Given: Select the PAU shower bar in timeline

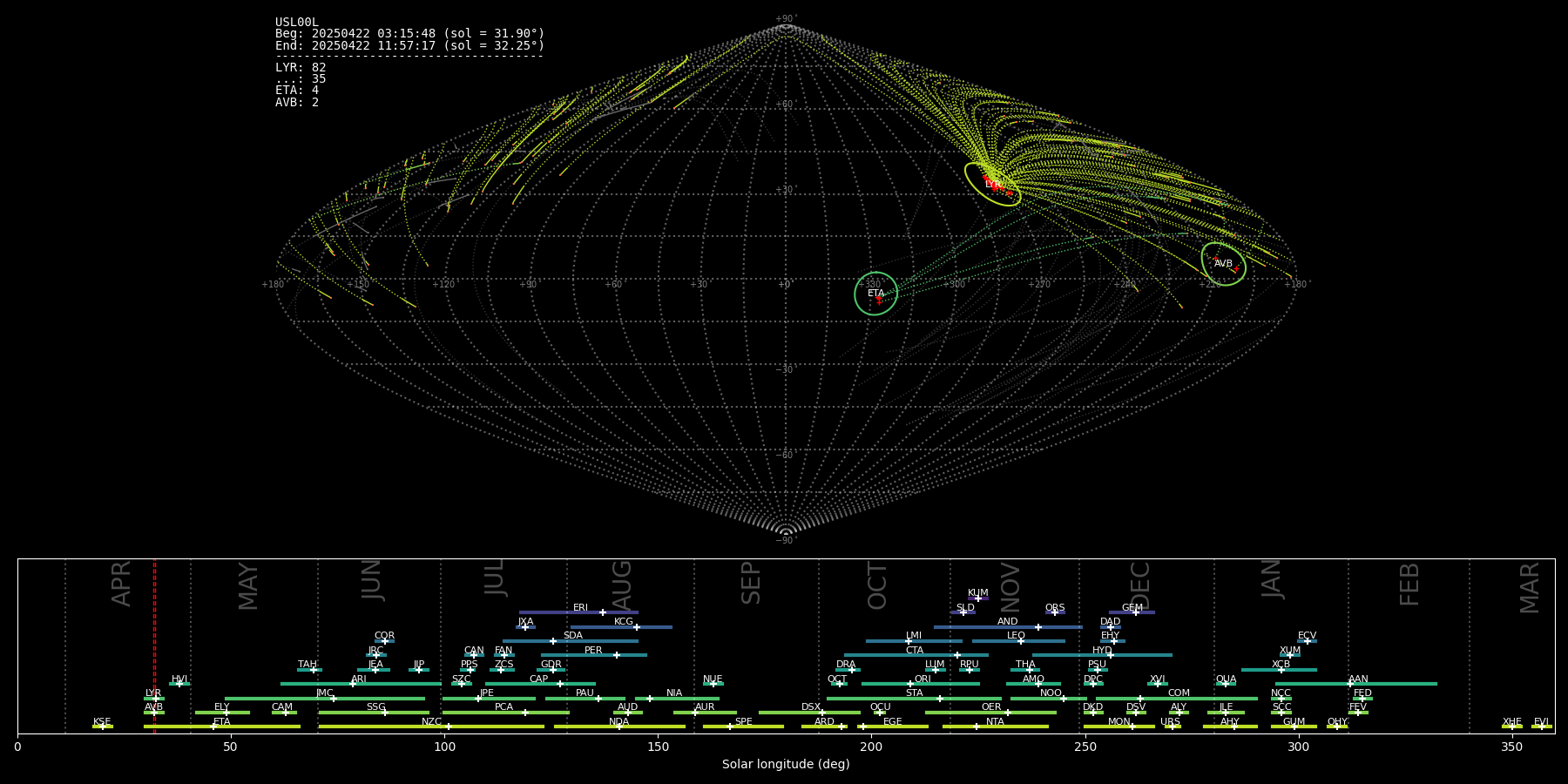Looking at the screenshot, I should [585, 698].
